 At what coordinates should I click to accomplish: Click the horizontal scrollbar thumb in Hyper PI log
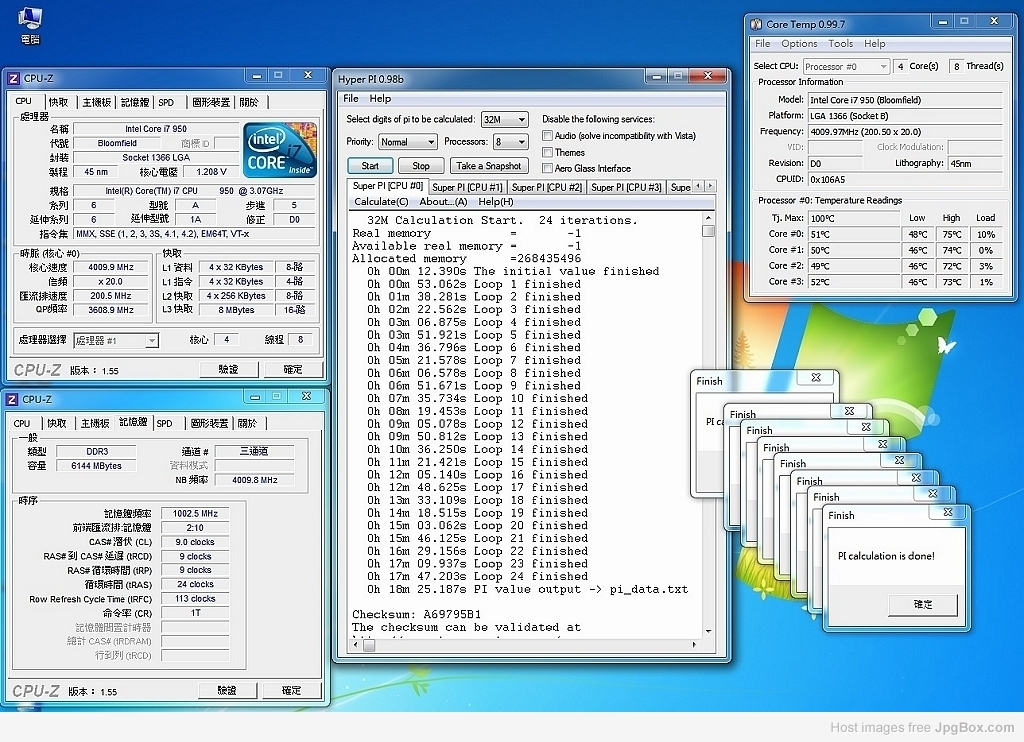[x=369, y=645]
